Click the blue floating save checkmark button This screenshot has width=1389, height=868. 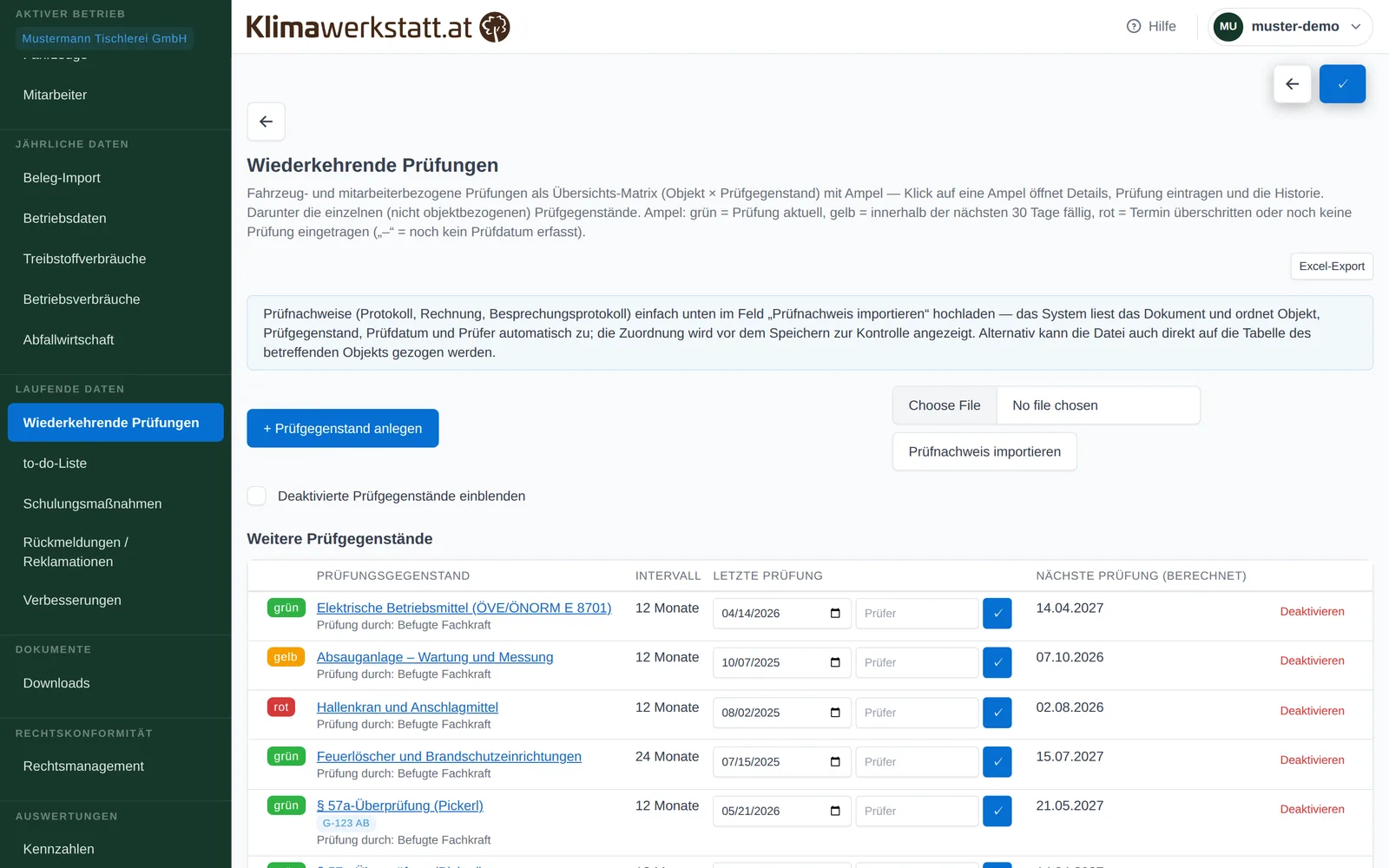click(1342, 84)
